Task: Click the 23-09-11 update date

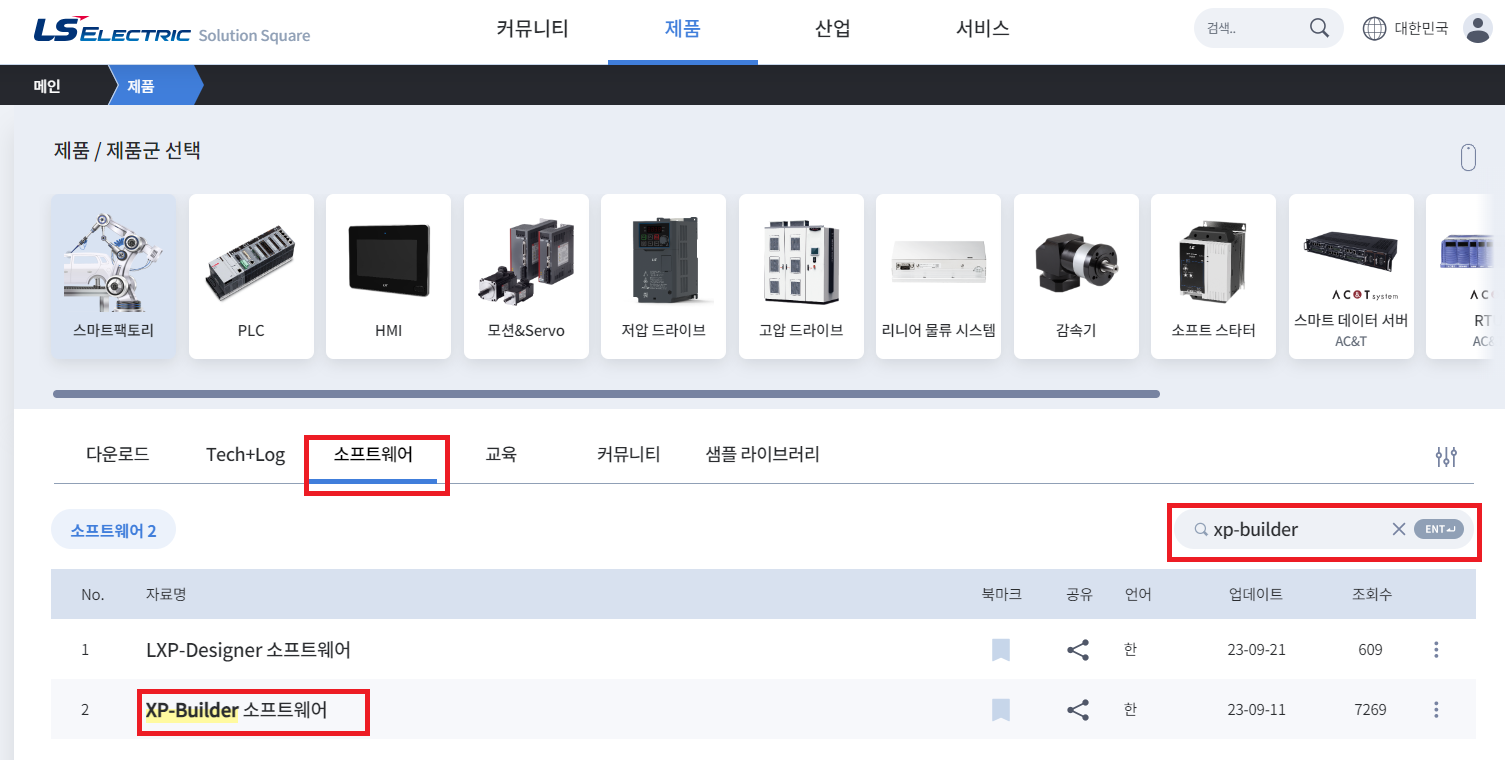Action: 1256,710
